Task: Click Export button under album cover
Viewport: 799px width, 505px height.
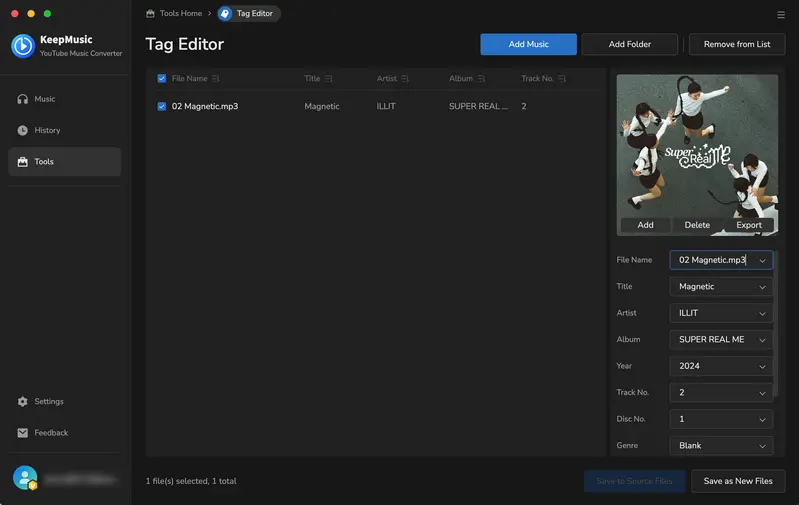Action: (x=749, y=225)
